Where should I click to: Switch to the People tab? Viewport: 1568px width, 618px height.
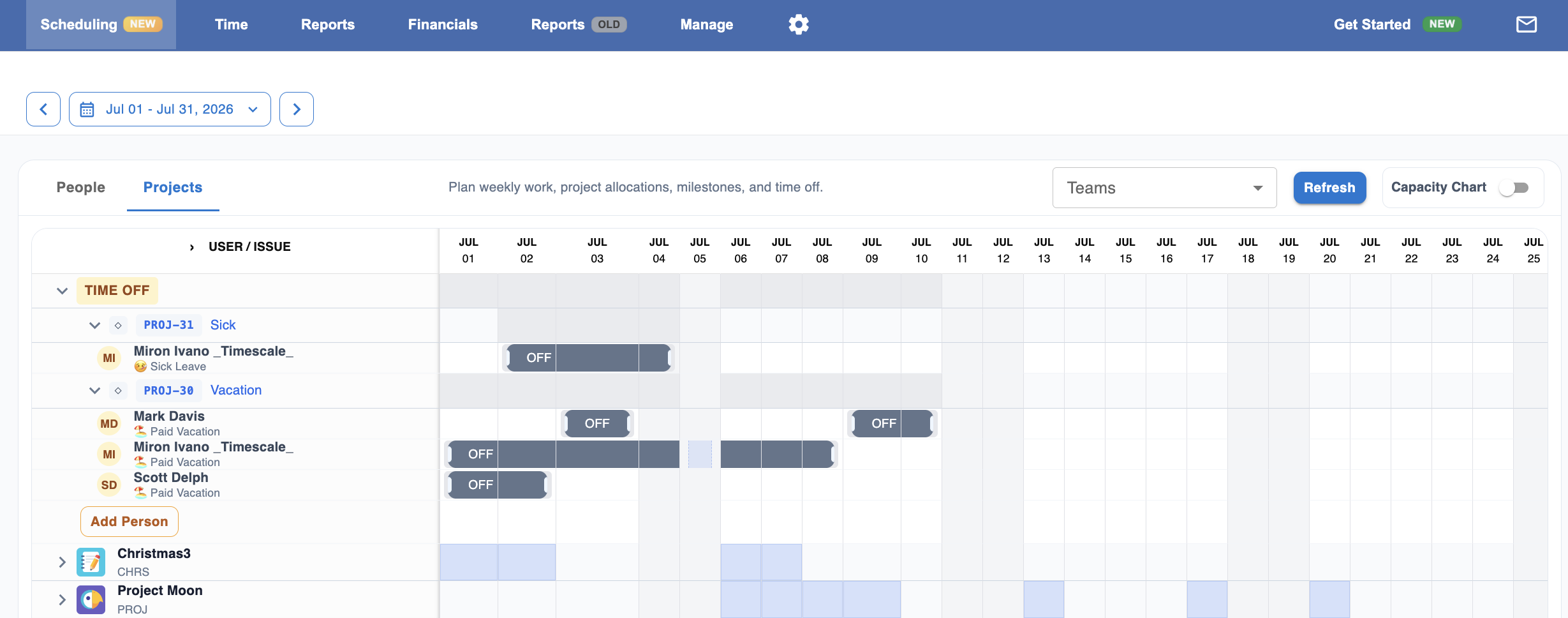tap(80, 187)
